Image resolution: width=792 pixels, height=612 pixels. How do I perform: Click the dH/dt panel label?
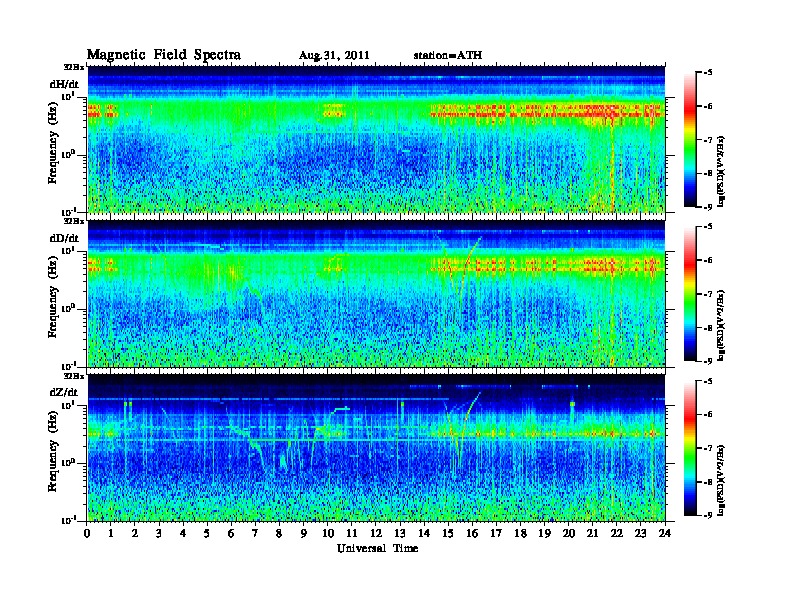coord(64,83)
